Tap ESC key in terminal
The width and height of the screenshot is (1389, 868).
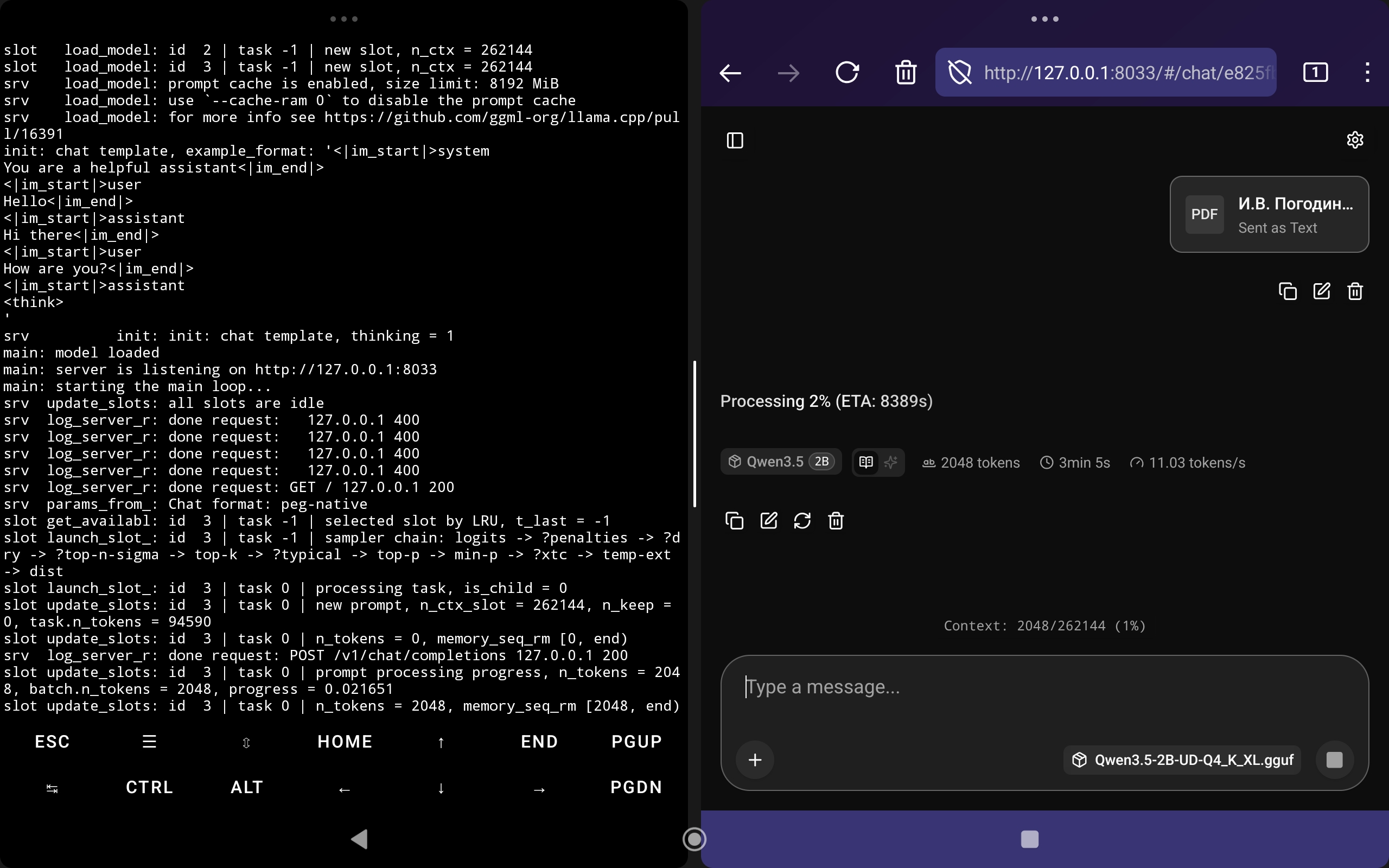pyautogui.click(x=52, y=742)
